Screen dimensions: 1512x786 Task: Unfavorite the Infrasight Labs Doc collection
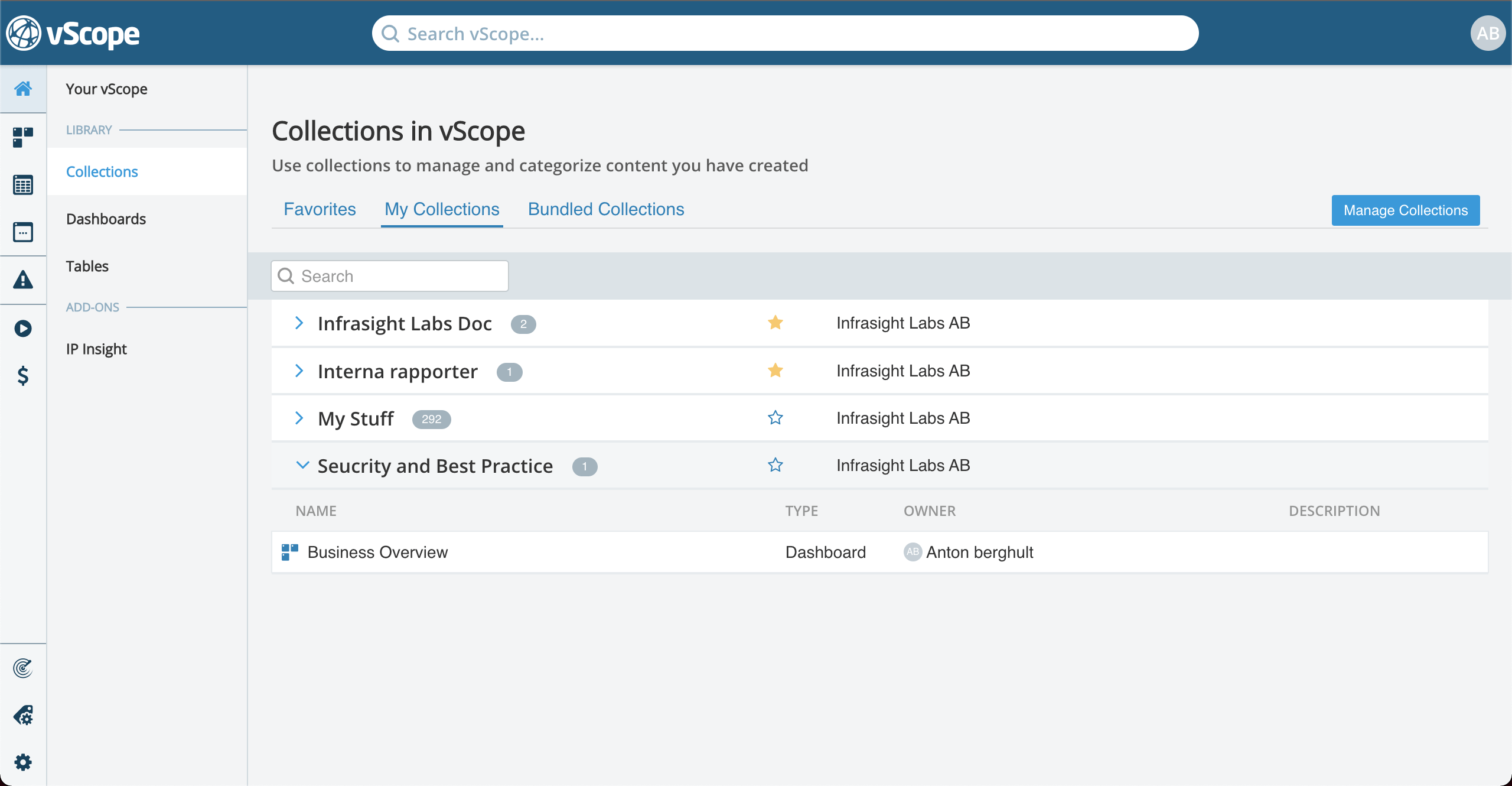point(775,323)
